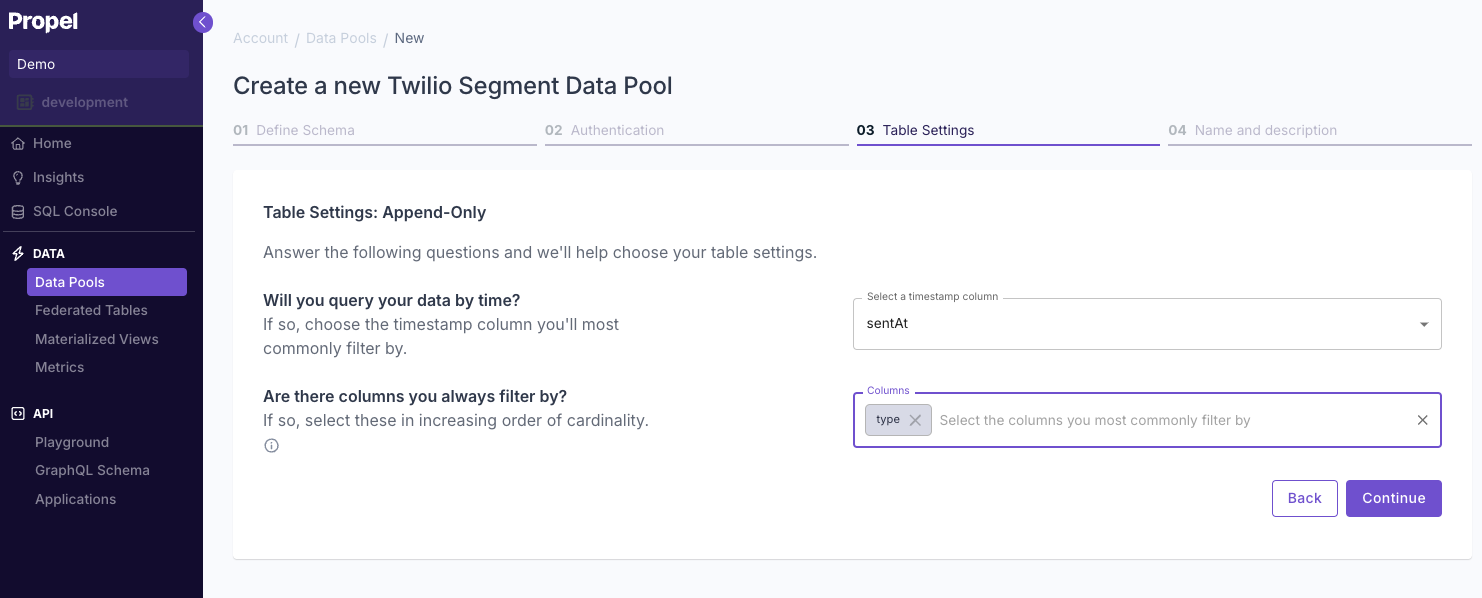Image resolution: width=1482 pixels, height=598 pixels.
Task: Open Account from the breadcrumb
Action: [260, 37]
